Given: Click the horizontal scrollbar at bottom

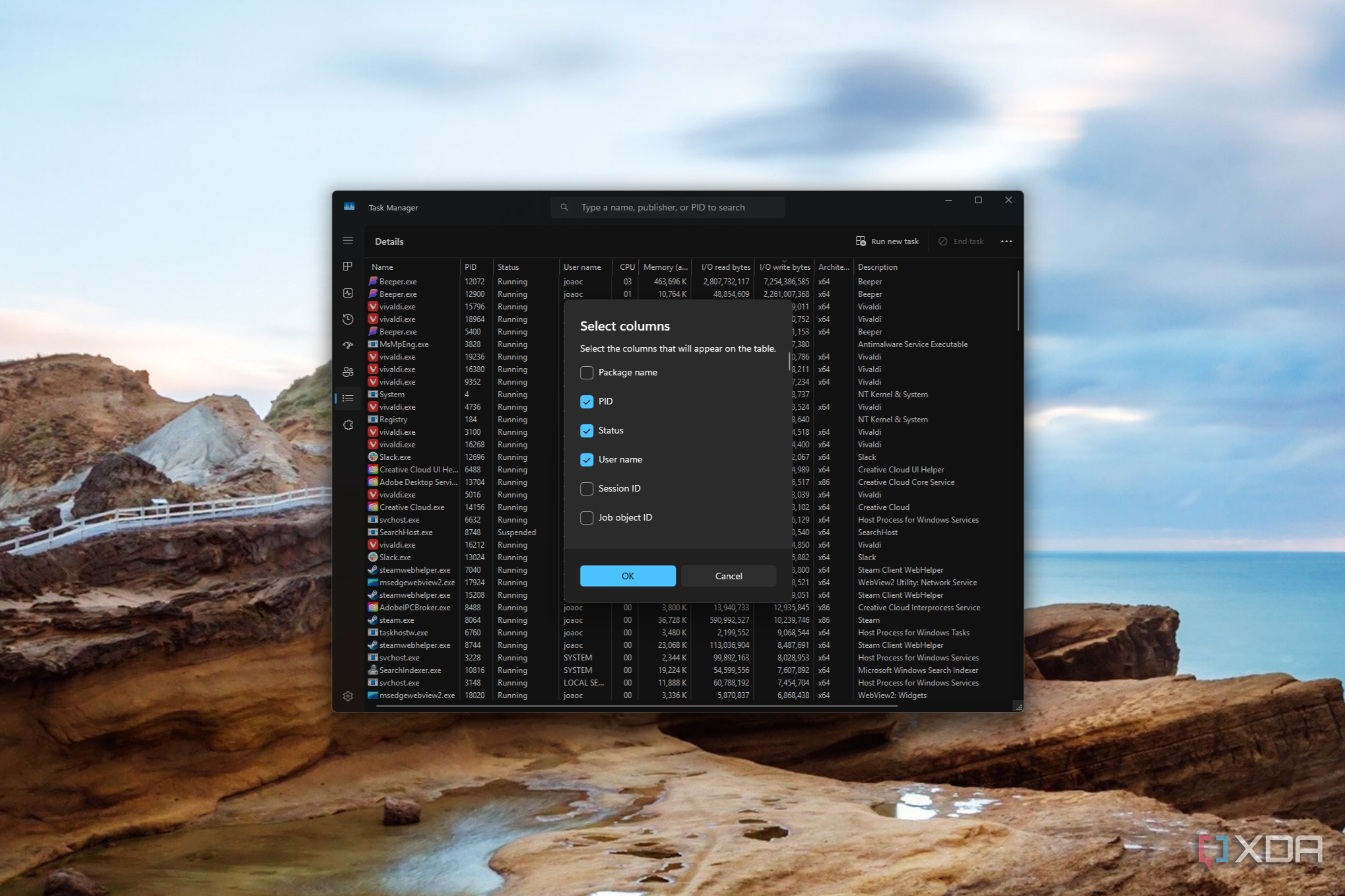Looking at the screenshot, I should point(637,706).
